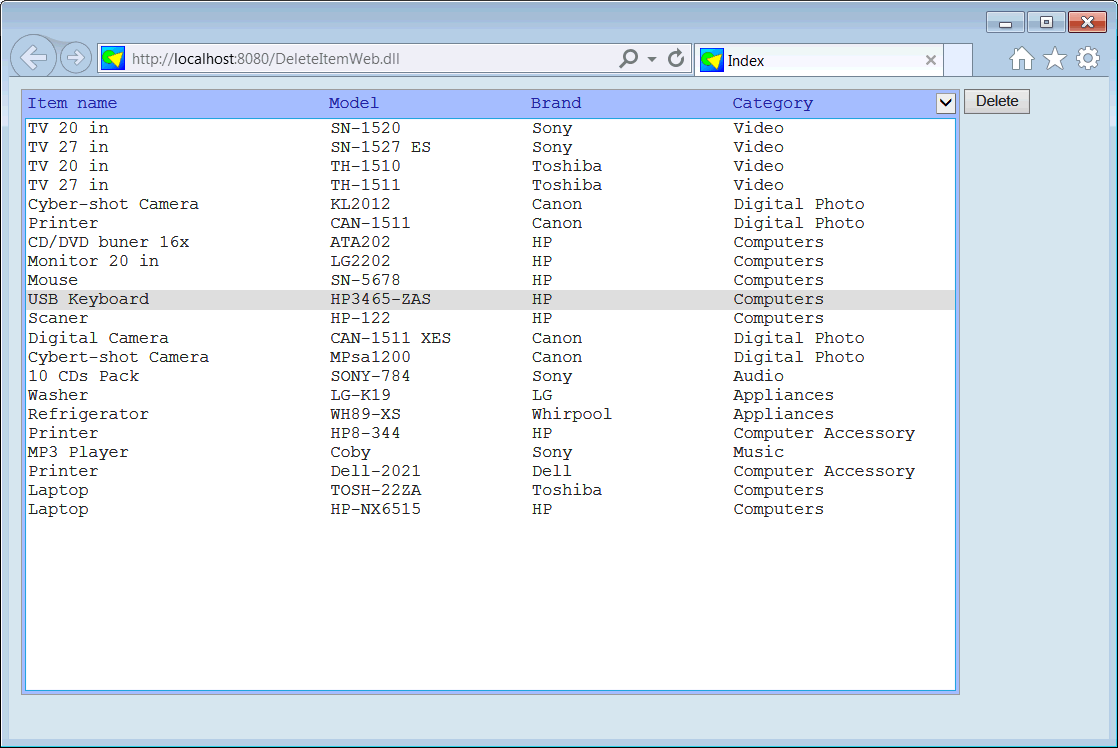1118x748 pixels.
Task: Select the Monitor 20 in row
Action: pyautogui.click(x=491, y=262)
